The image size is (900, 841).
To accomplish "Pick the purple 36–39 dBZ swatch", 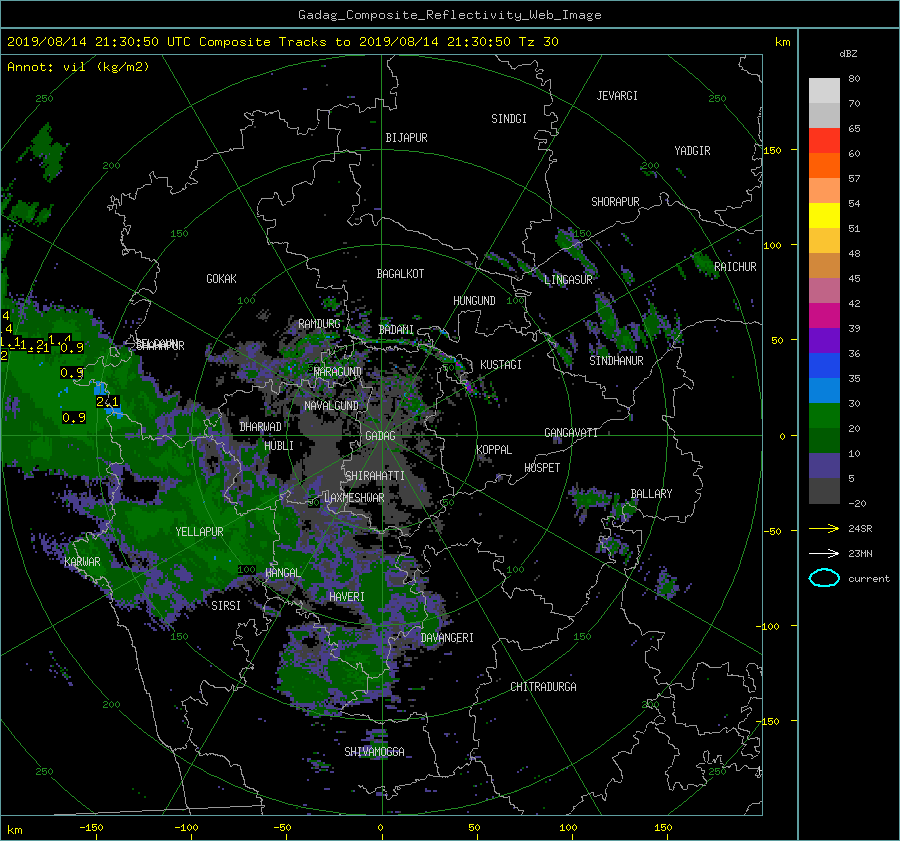I will [824, 340].
